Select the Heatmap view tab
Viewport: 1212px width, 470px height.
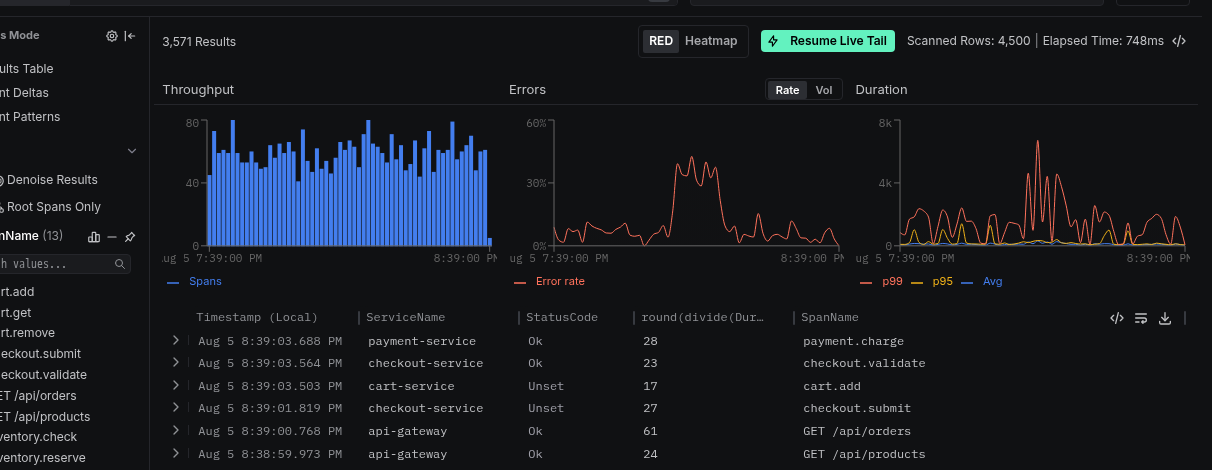[711, 41]
